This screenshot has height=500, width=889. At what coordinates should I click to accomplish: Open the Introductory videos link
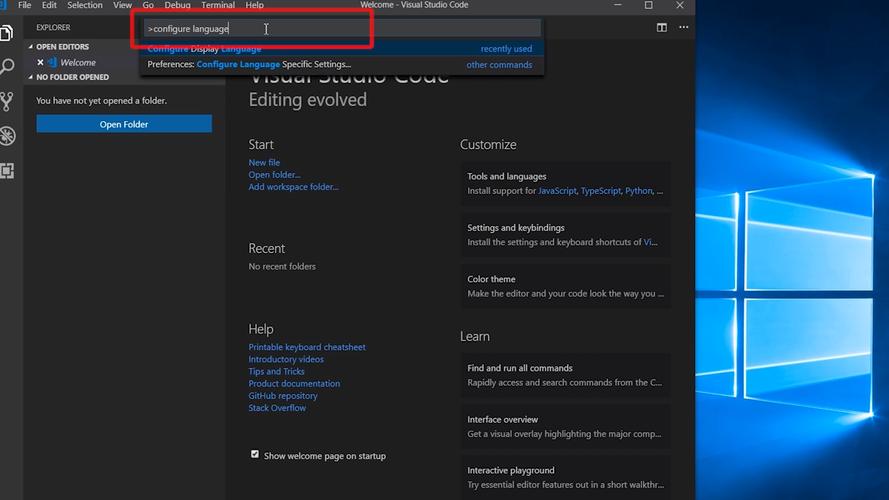click(x=286, y=359)
